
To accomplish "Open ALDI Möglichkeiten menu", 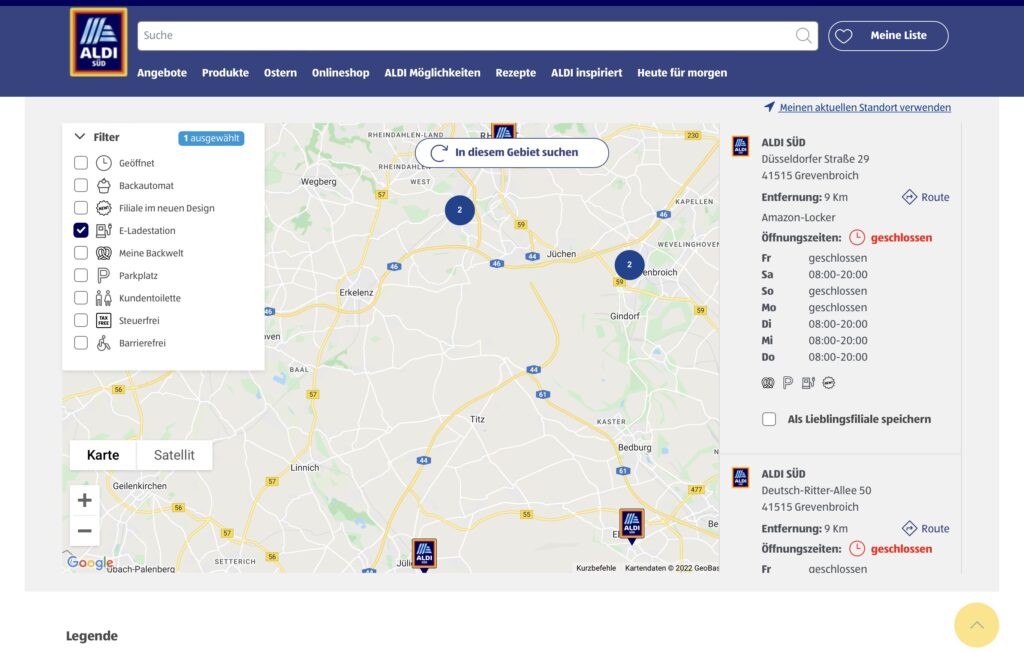I will (x=432, y=73).
